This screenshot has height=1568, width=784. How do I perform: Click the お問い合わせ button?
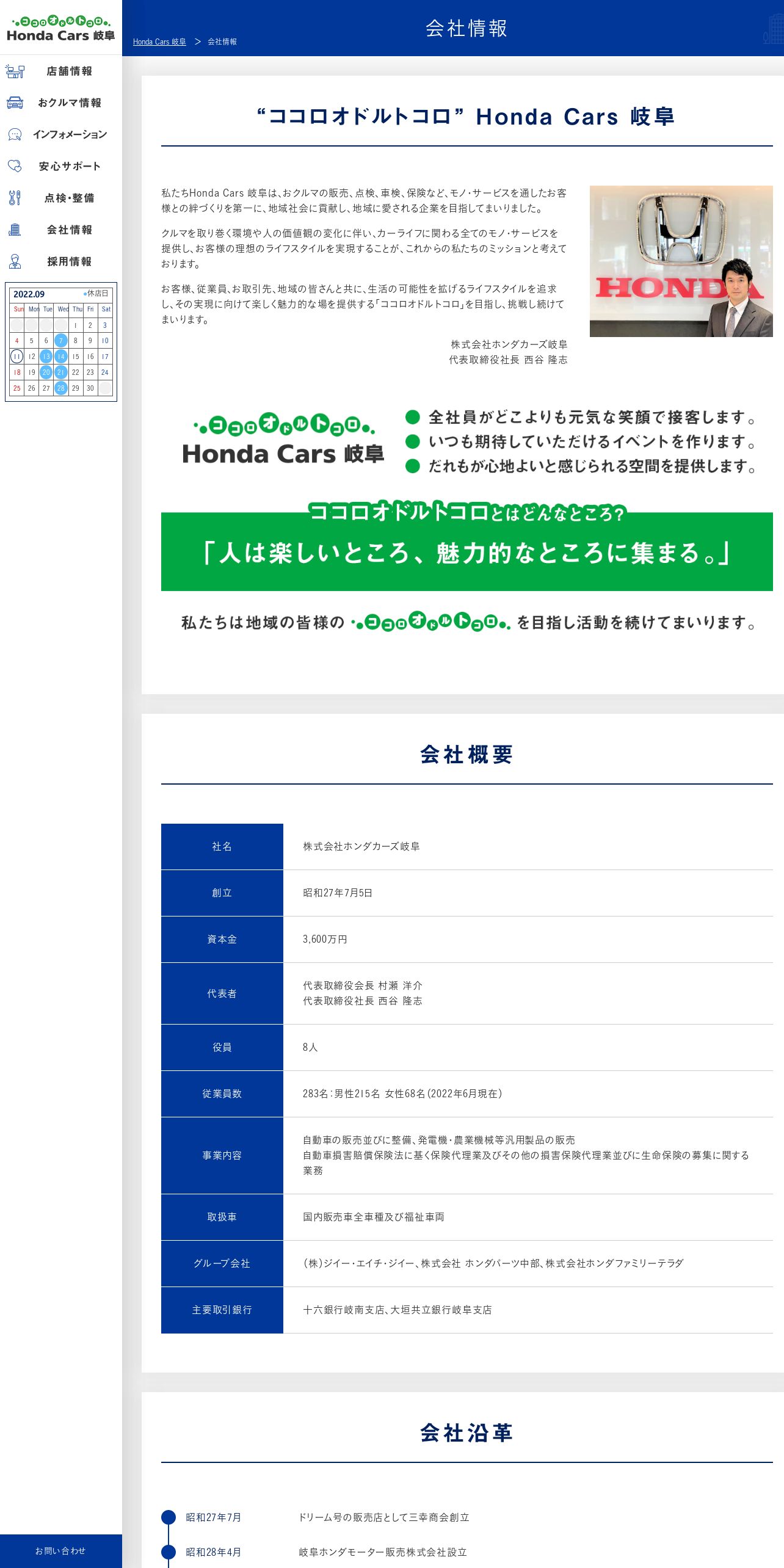click(x=61, y=1551)
